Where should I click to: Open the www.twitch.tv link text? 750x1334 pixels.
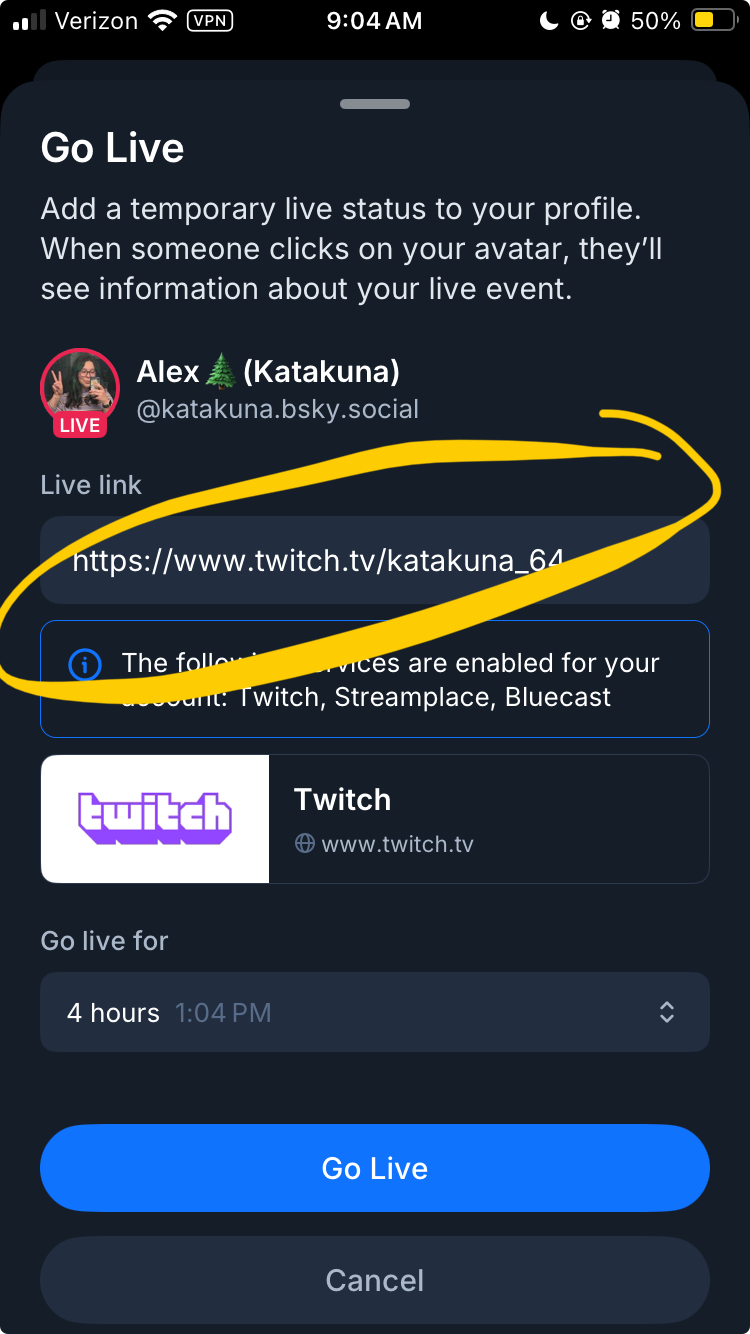[397, 844]
